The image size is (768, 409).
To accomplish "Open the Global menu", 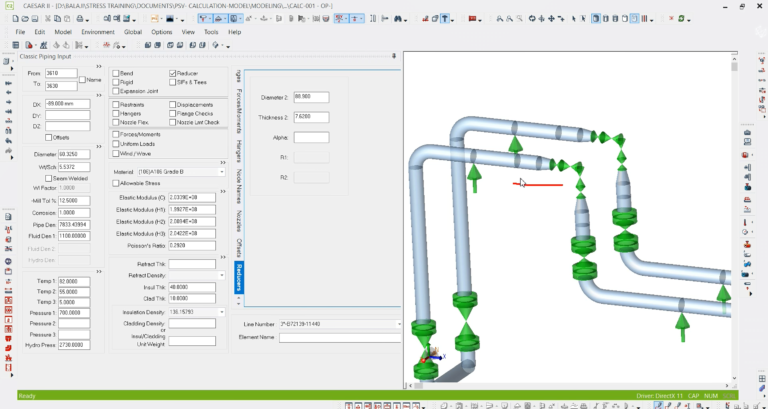I will point(133,32).
